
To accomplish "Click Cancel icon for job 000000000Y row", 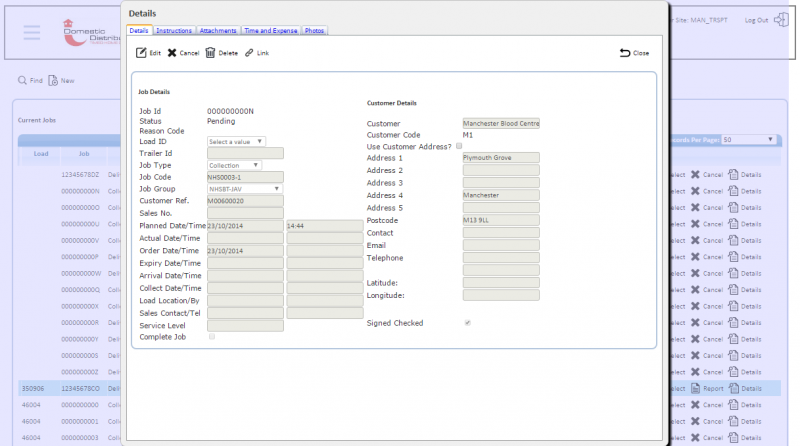I will tap(695, 339).
